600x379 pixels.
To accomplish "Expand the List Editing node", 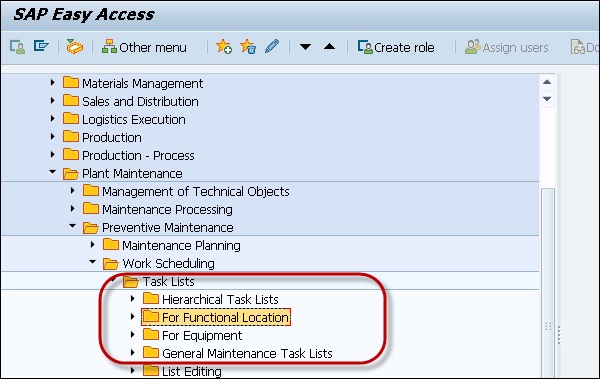I will [132, 370].
